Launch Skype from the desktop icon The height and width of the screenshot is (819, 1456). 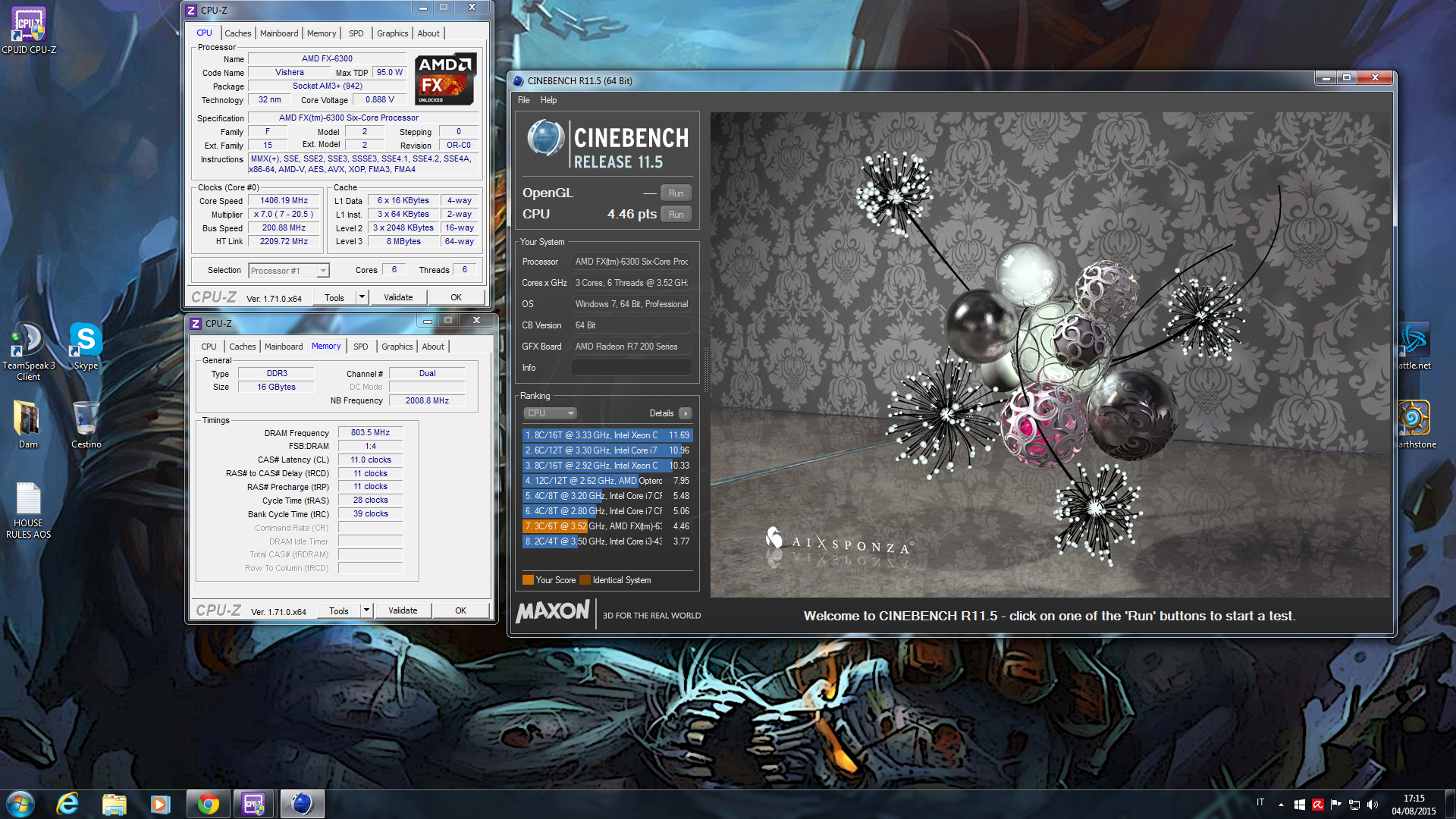coord(86,346)
